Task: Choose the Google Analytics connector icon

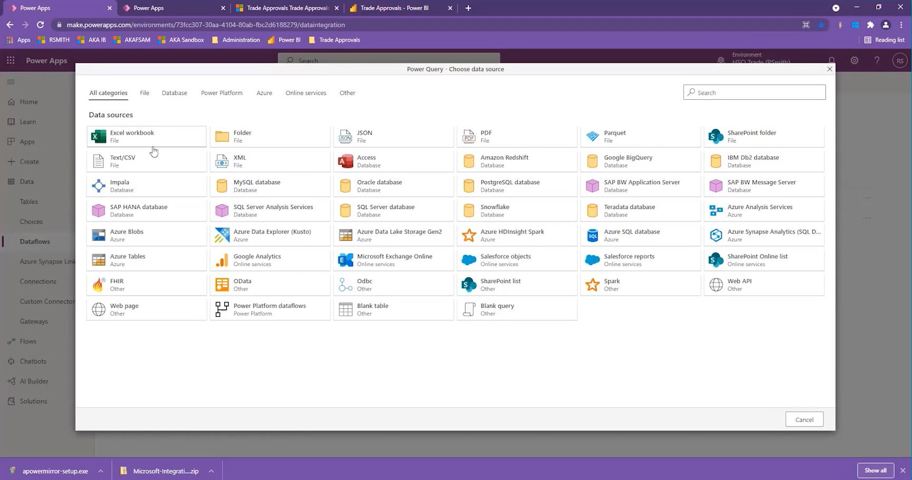Action: click(x=222, y=260)
